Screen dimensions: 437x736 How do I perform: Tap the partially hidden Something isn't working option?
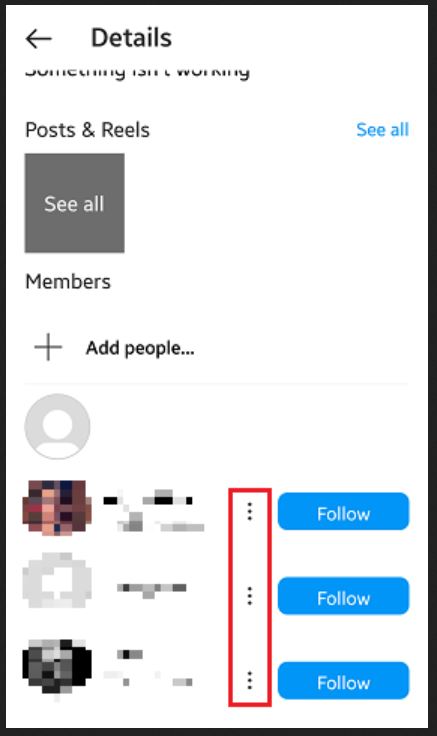137,72
